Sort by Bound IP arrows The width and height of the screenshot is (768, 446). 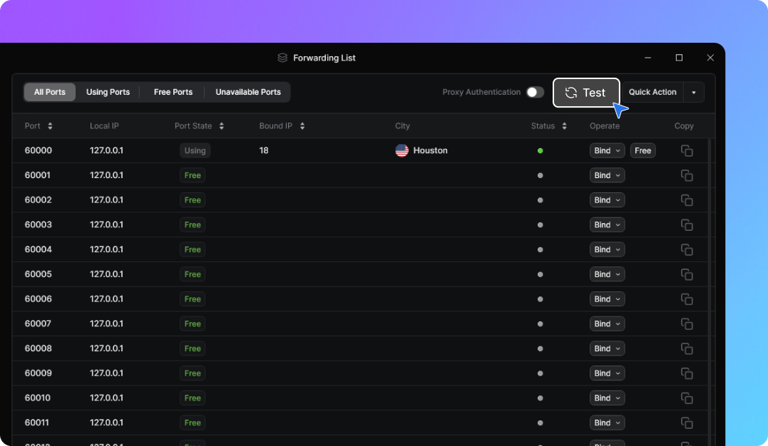[302, 126]
